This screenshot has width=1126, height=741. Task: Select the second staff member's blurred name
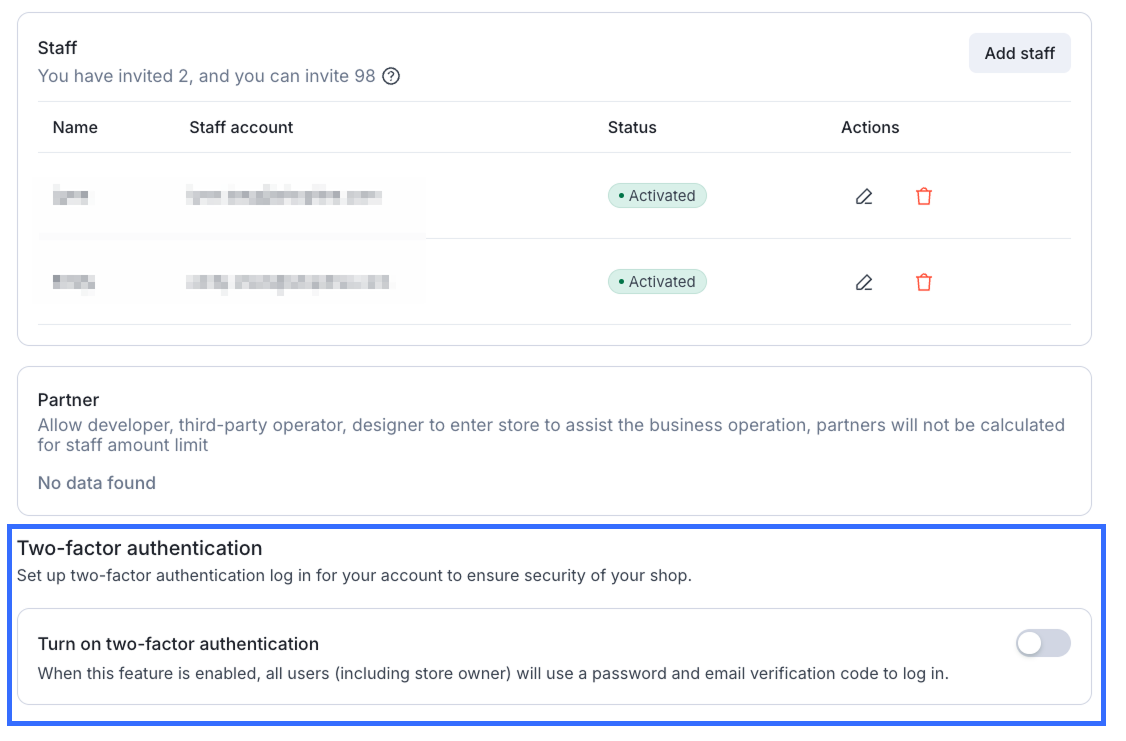click(73, 282)
